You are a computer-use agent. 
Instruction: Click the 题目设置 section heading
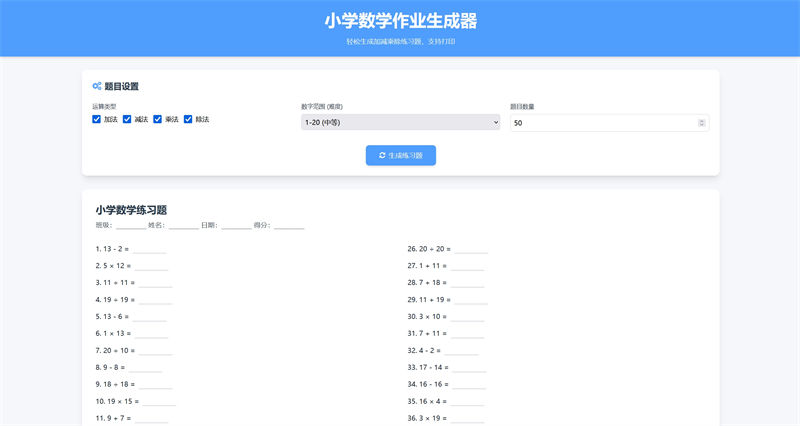tap(121, 86)
